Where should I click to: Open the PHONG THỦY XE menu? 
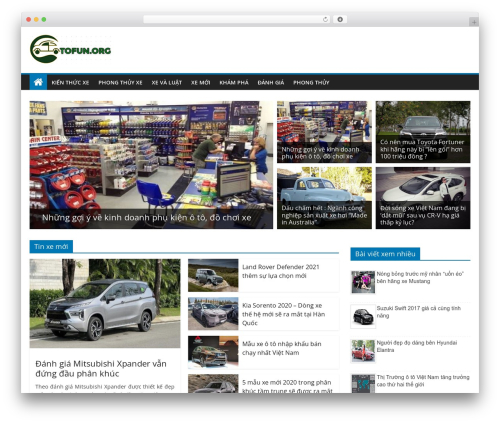[x=120, y=82]
